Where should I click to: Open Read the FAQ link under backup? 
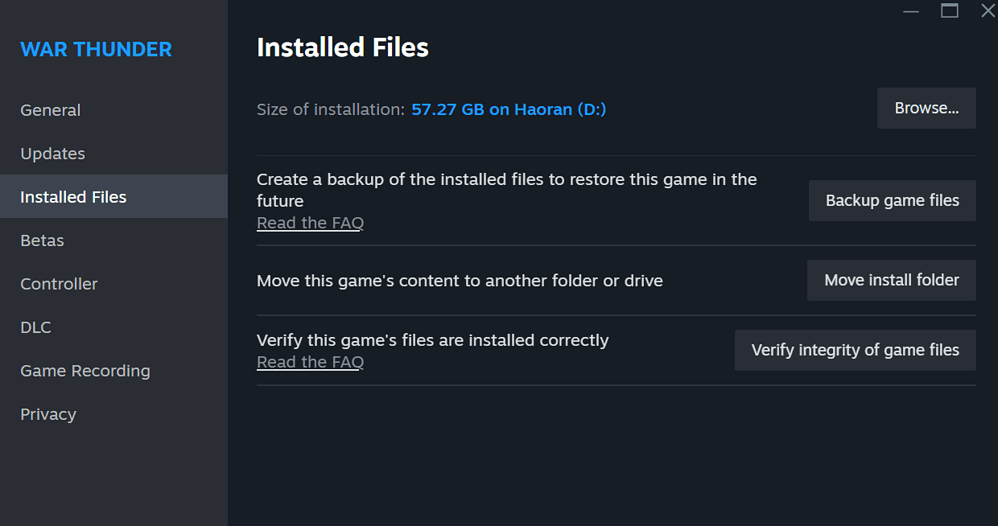310,223
